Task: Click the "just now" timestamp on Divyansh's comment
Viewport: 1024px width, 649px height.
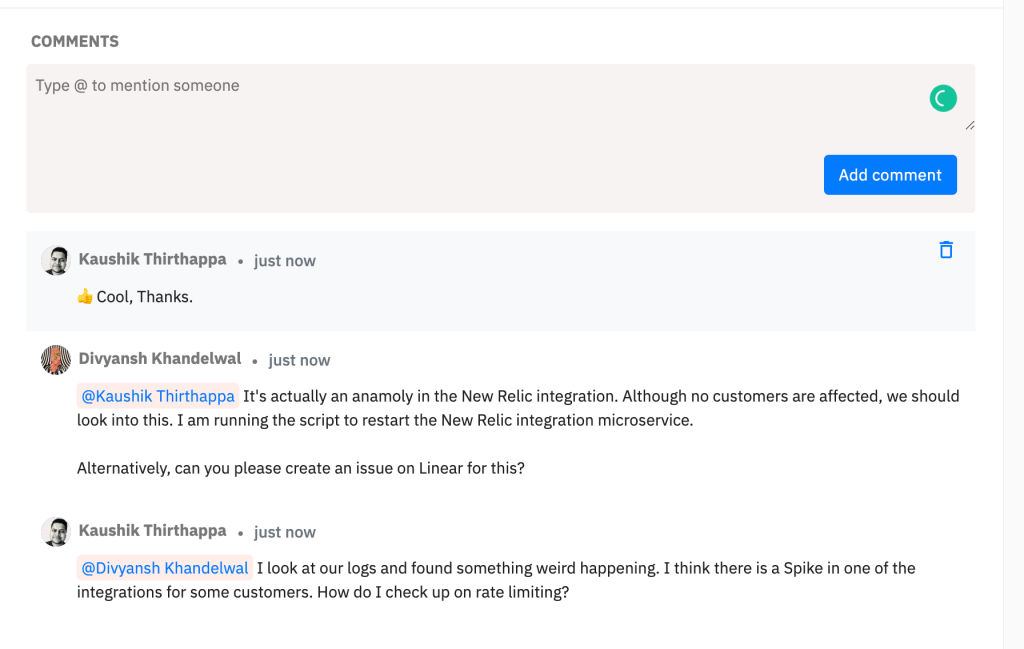Action: pyautogui.click(x=299, y=360)
